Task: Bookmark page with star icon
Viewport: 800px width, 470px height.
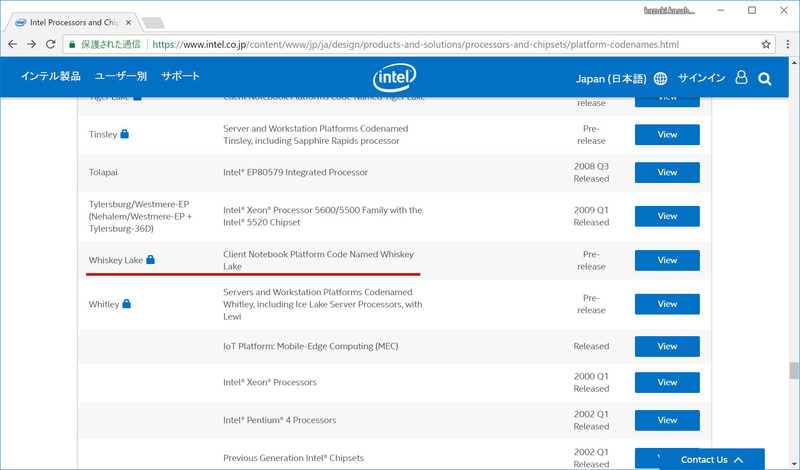Action: [x=766, y=44]
